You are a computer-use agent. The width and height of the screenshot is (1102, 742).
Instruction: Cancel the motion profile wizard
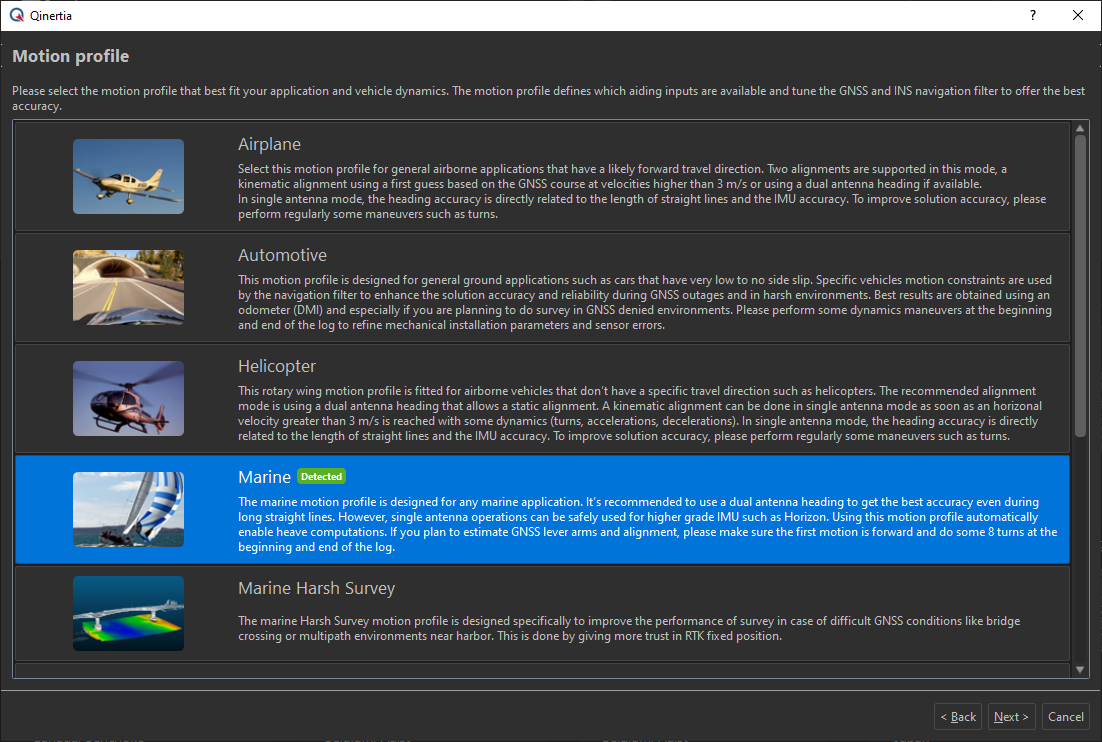[x=1065, y=716]
